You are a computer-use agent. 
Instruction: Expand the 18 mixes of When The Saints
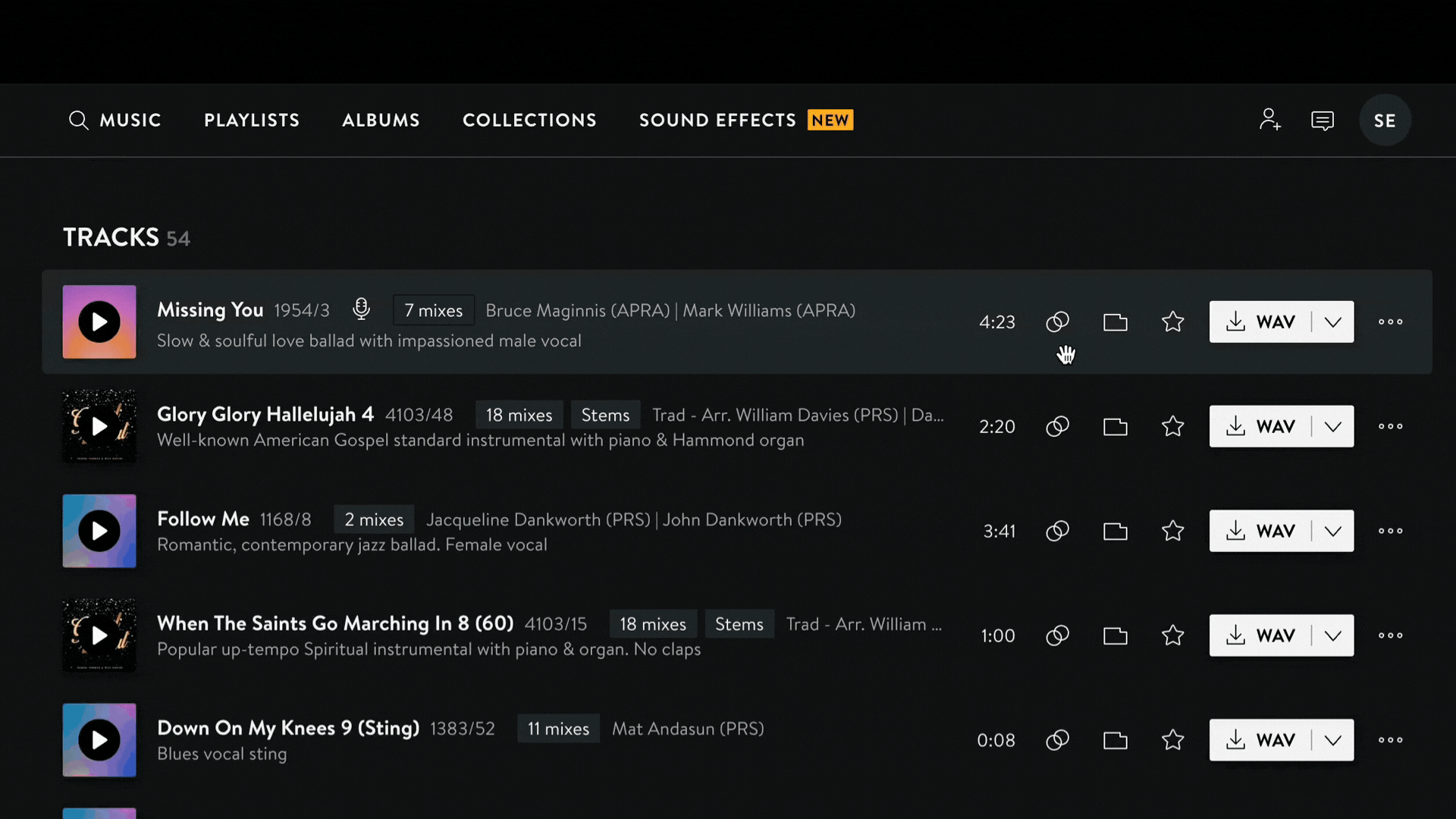click(x=652, y=624)
